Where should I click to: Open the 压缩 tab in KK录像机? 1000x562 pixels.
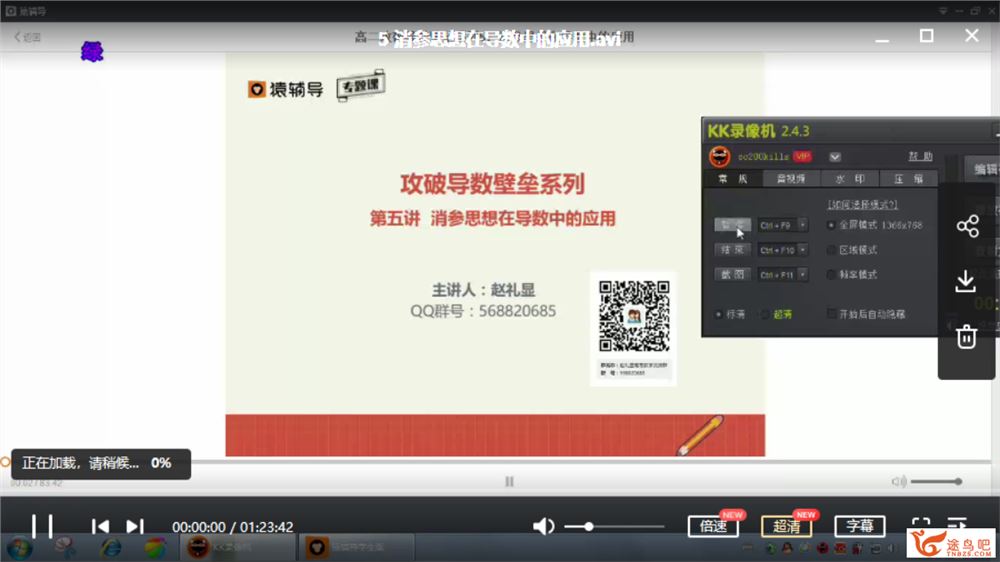908,179
